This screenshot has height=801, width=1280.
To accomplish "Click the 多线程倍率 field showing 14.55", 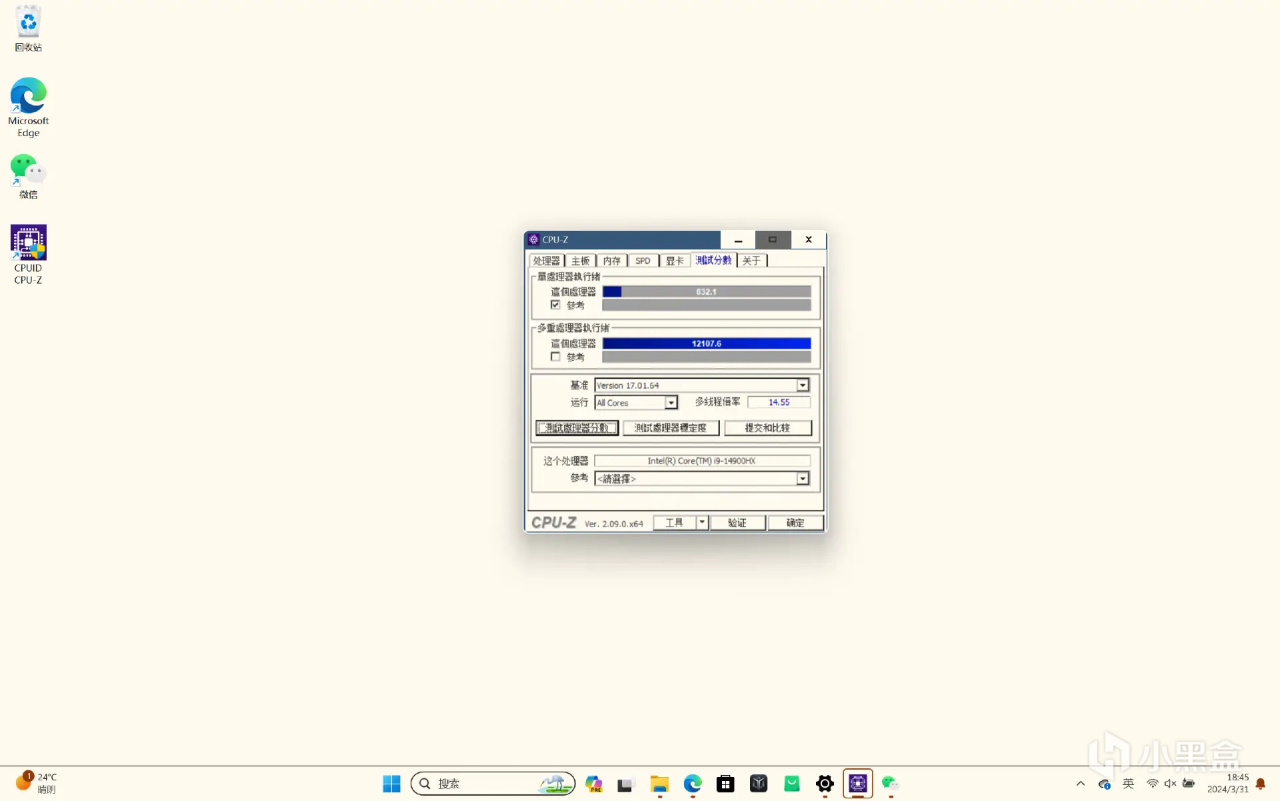I will [x=779, y=402].
